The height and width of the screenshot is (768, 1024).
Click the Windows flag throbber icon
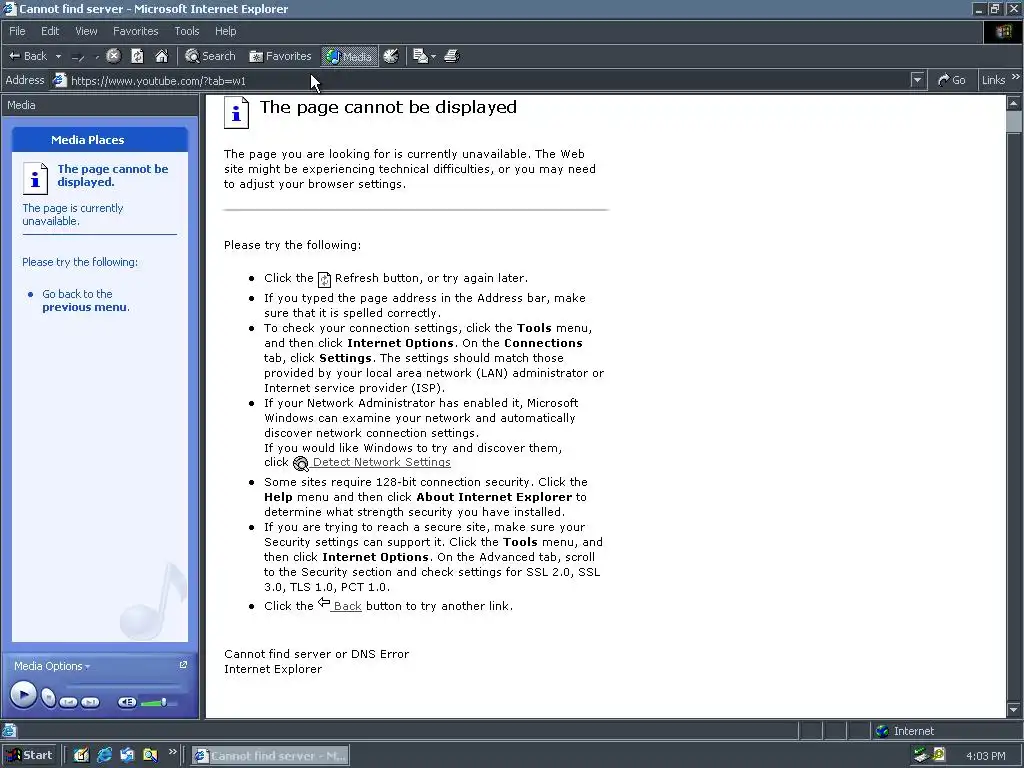pos(1002,32)
